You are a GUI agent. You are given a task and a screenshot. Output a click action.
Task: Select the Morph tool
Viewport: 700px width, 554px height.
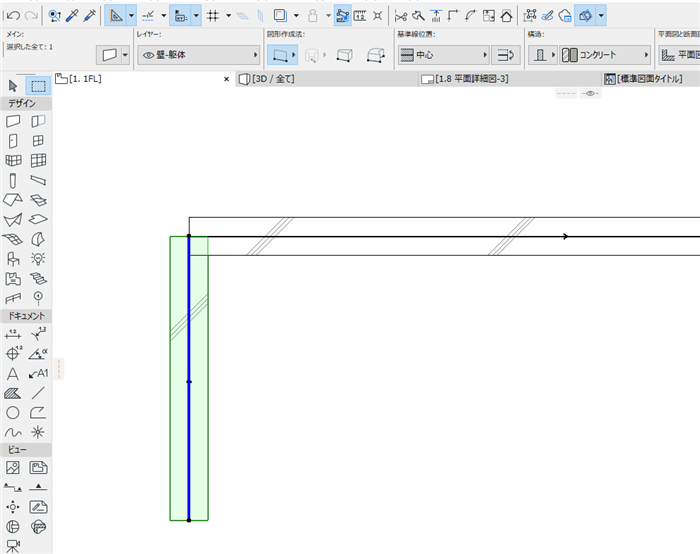[38, 239]
